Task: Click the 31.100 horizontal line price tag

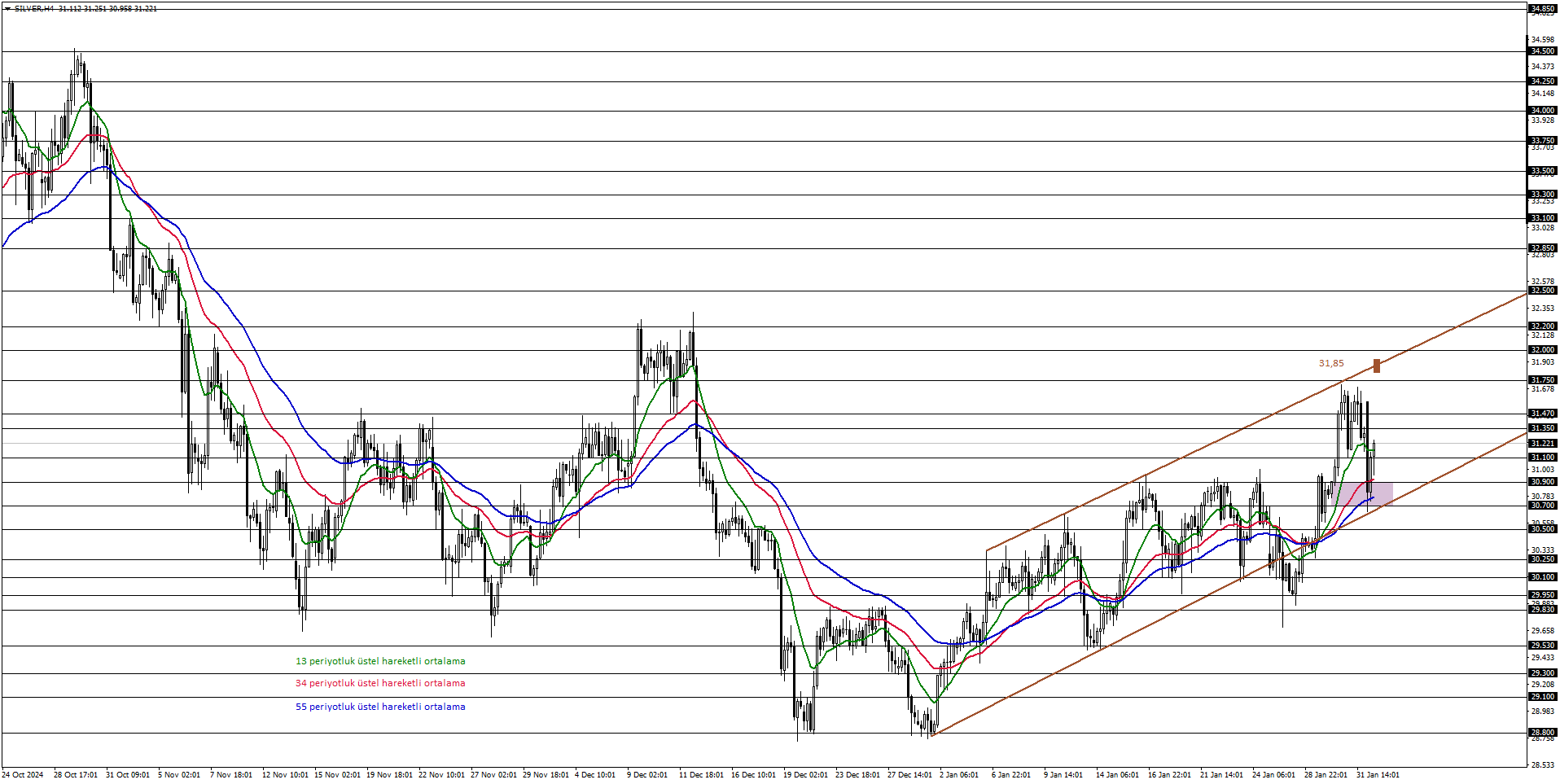Action: pos(1543,458)
